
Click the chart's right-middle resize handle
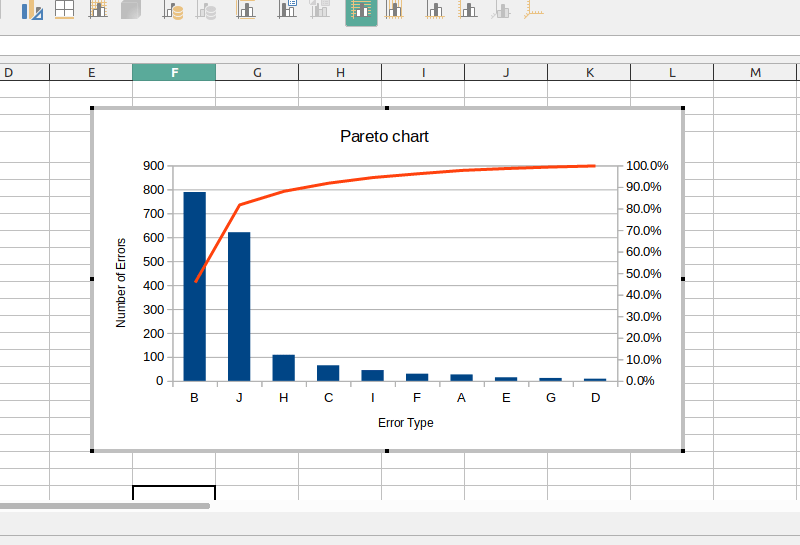(x=683, y=279)
